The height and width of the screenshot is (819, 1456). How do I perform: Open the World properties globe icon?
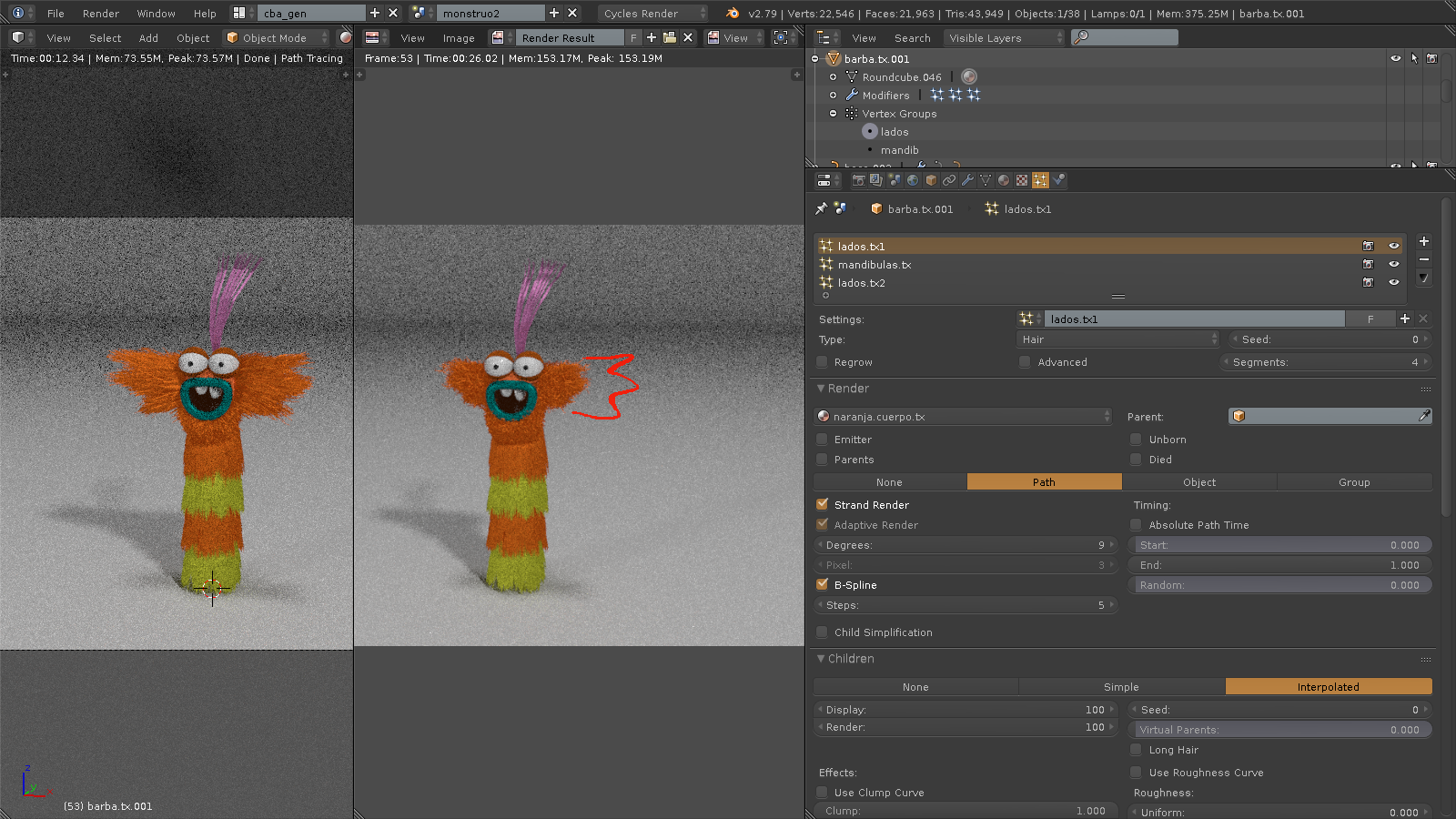click(x=913, y=180)
